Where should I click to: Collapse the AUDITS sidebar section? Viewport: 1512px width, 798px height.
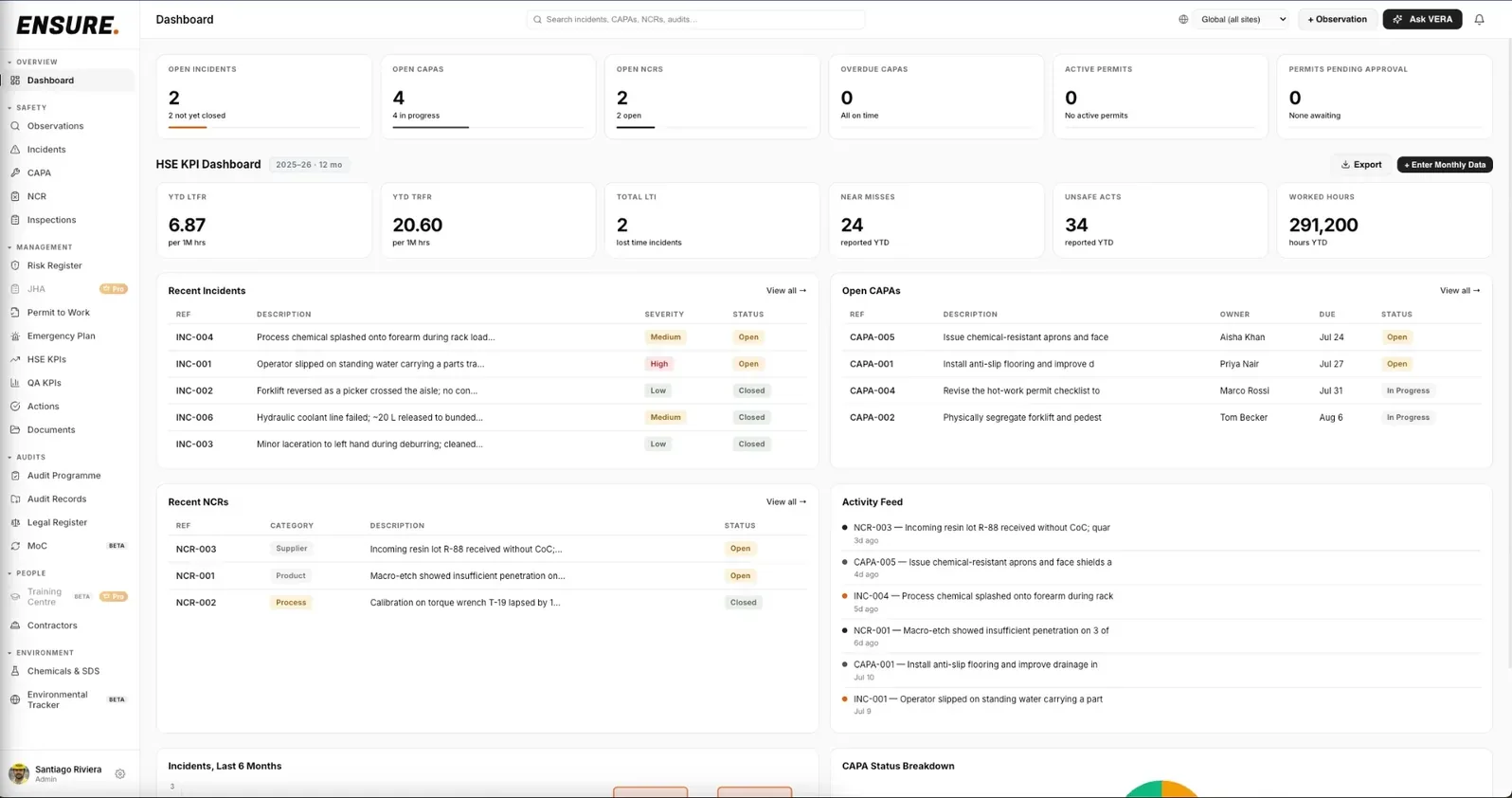click(x=27, y=457)
